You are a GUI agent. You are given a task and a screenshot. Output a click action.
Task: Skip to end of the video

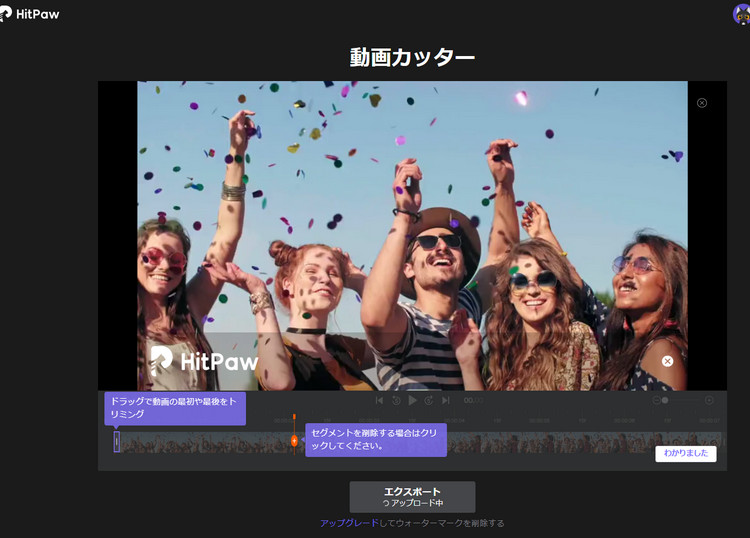445,400
